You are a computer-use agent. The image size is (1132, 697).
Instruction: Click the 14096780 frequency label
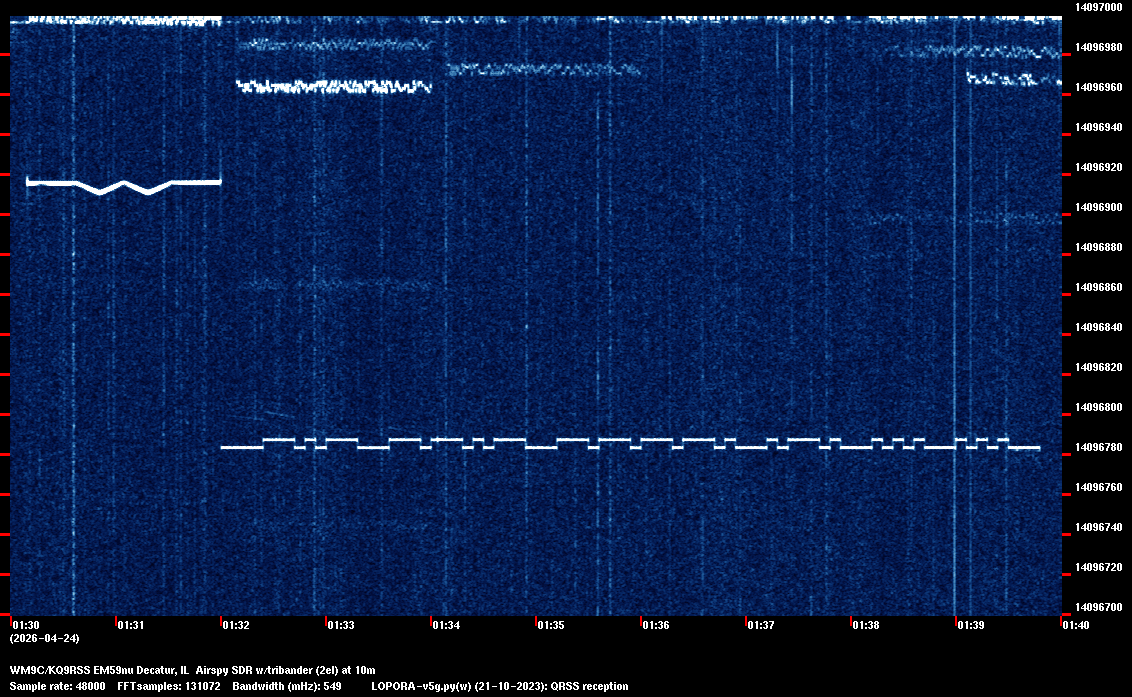(1099, 447)
